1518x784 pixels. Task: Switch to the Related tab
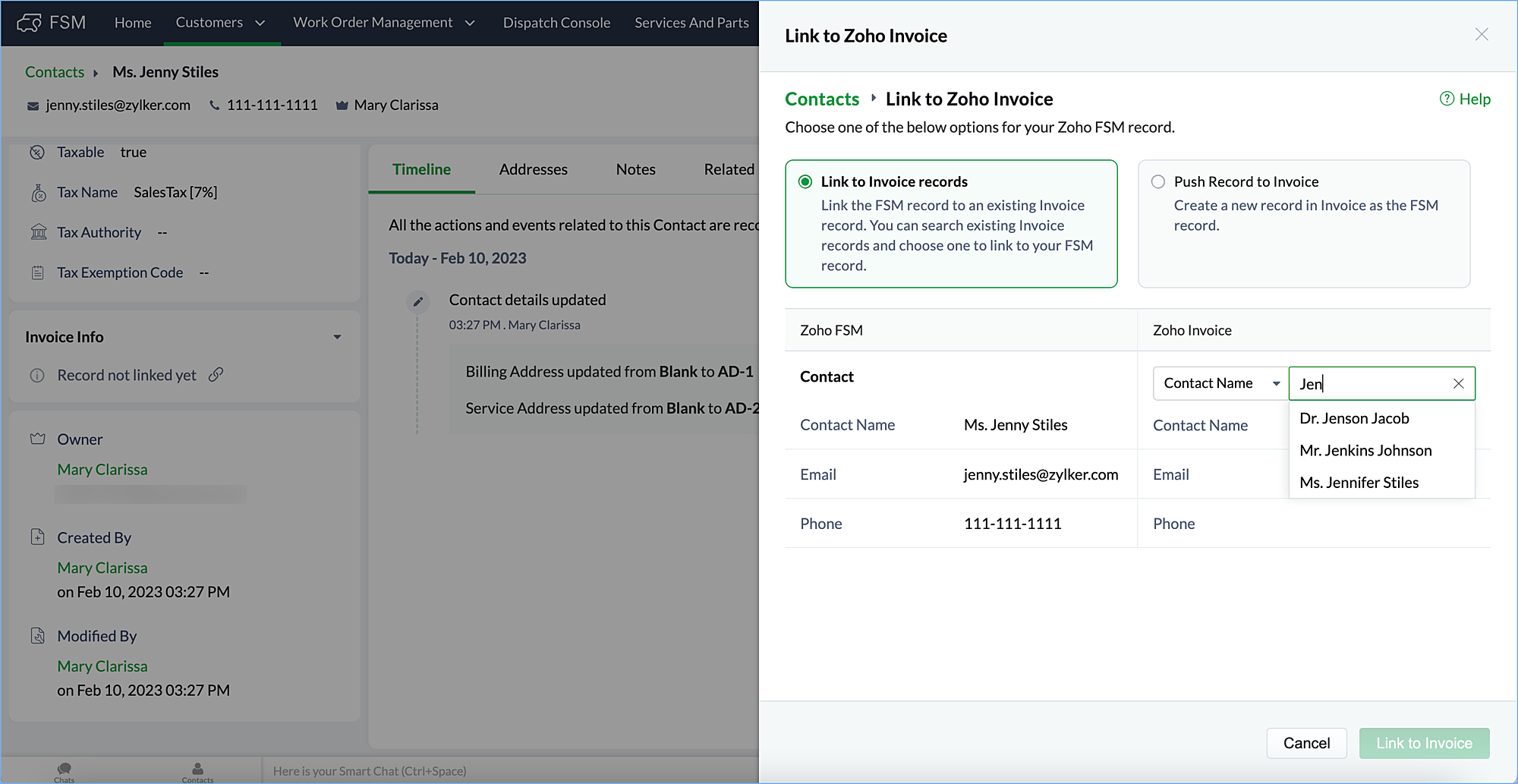pyautogui.click(x=729, y=169)
